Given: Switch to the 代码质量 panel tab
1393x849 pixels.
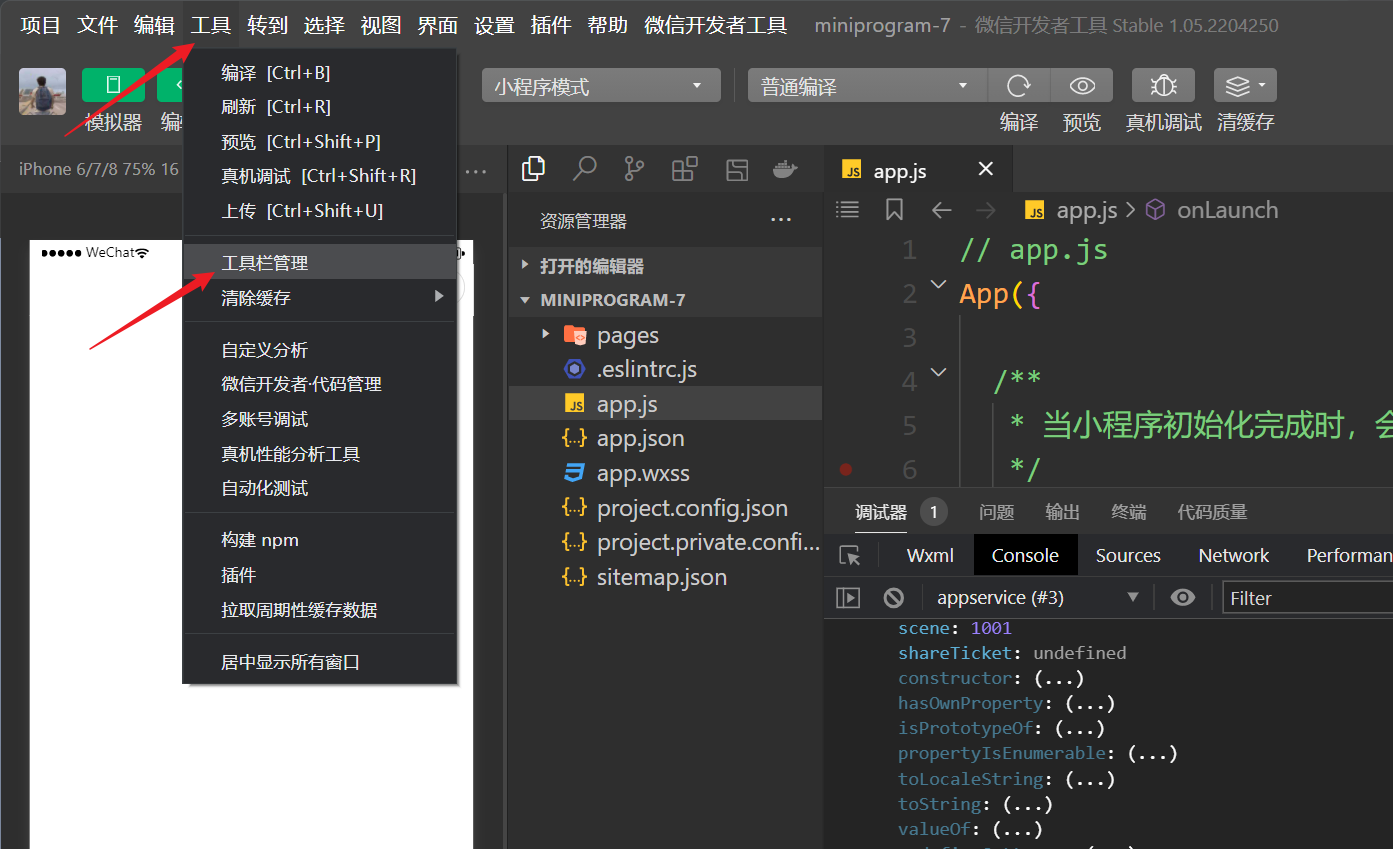Looking at the screenshot, I should coord(1212,512).
